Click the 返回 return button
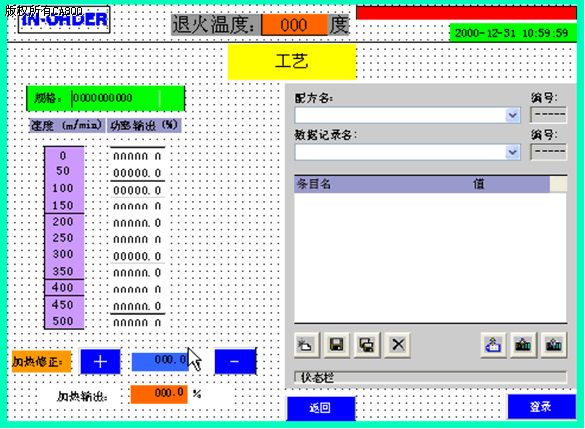 (x=320, y=408)
